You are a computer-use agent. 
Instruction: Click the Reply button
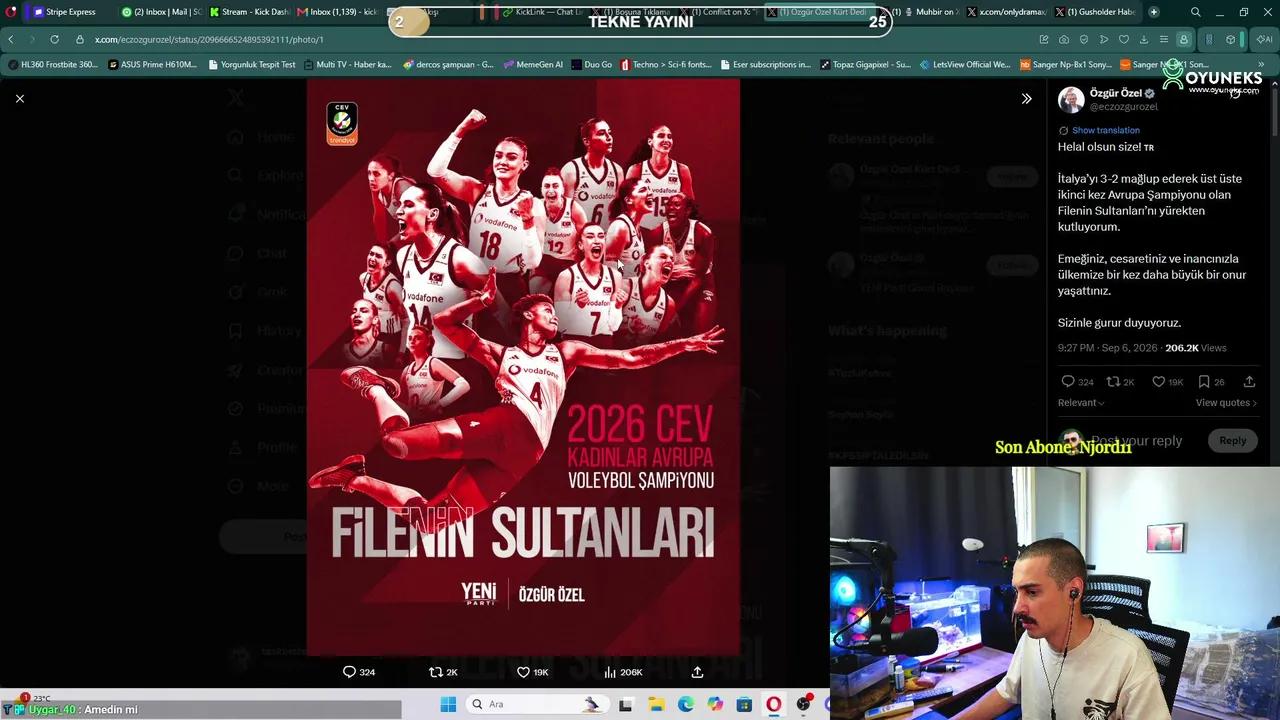click(x=1232, y=440)
